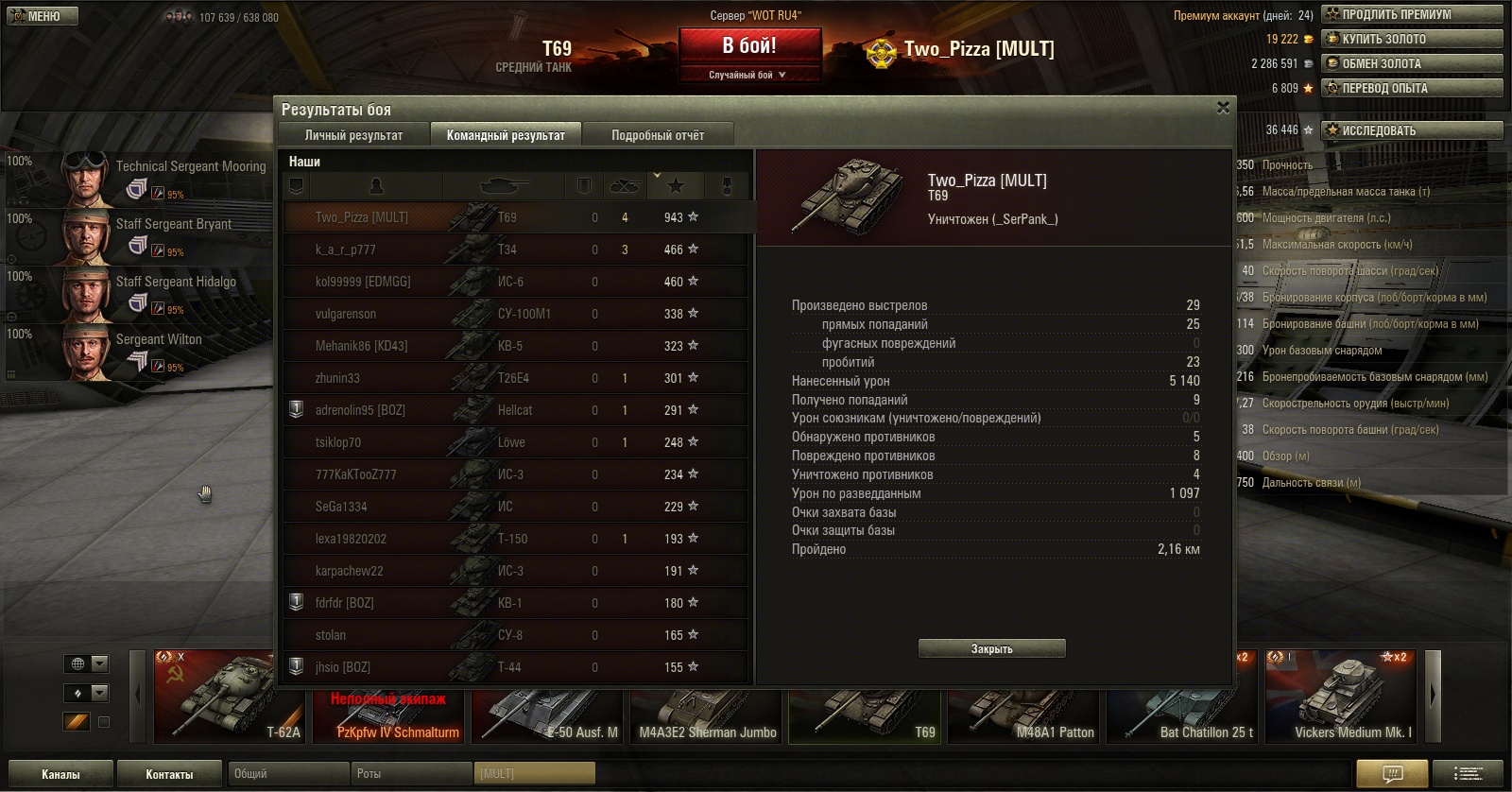Select the Bat Chatillon 25 t tank thumbnail
Viewport: 1512px width, 792px height.
point(1182,697)
